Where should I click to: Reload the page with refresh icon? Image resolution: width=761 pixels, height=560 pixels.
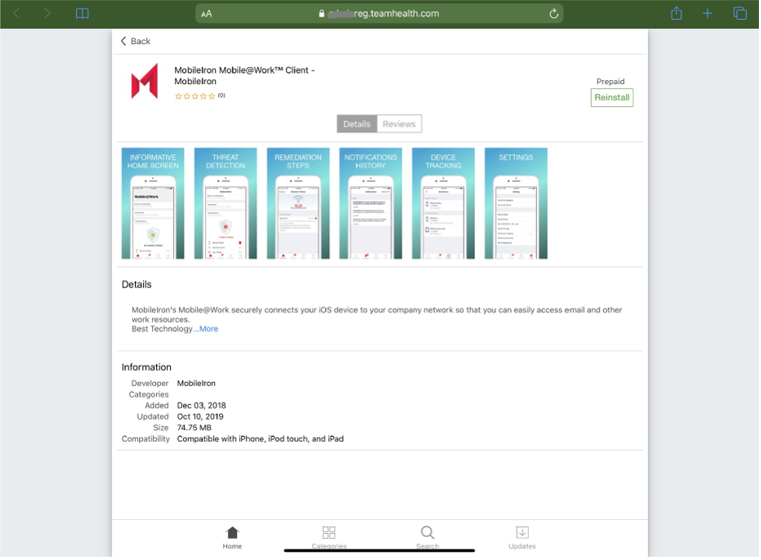pos(554,14)
